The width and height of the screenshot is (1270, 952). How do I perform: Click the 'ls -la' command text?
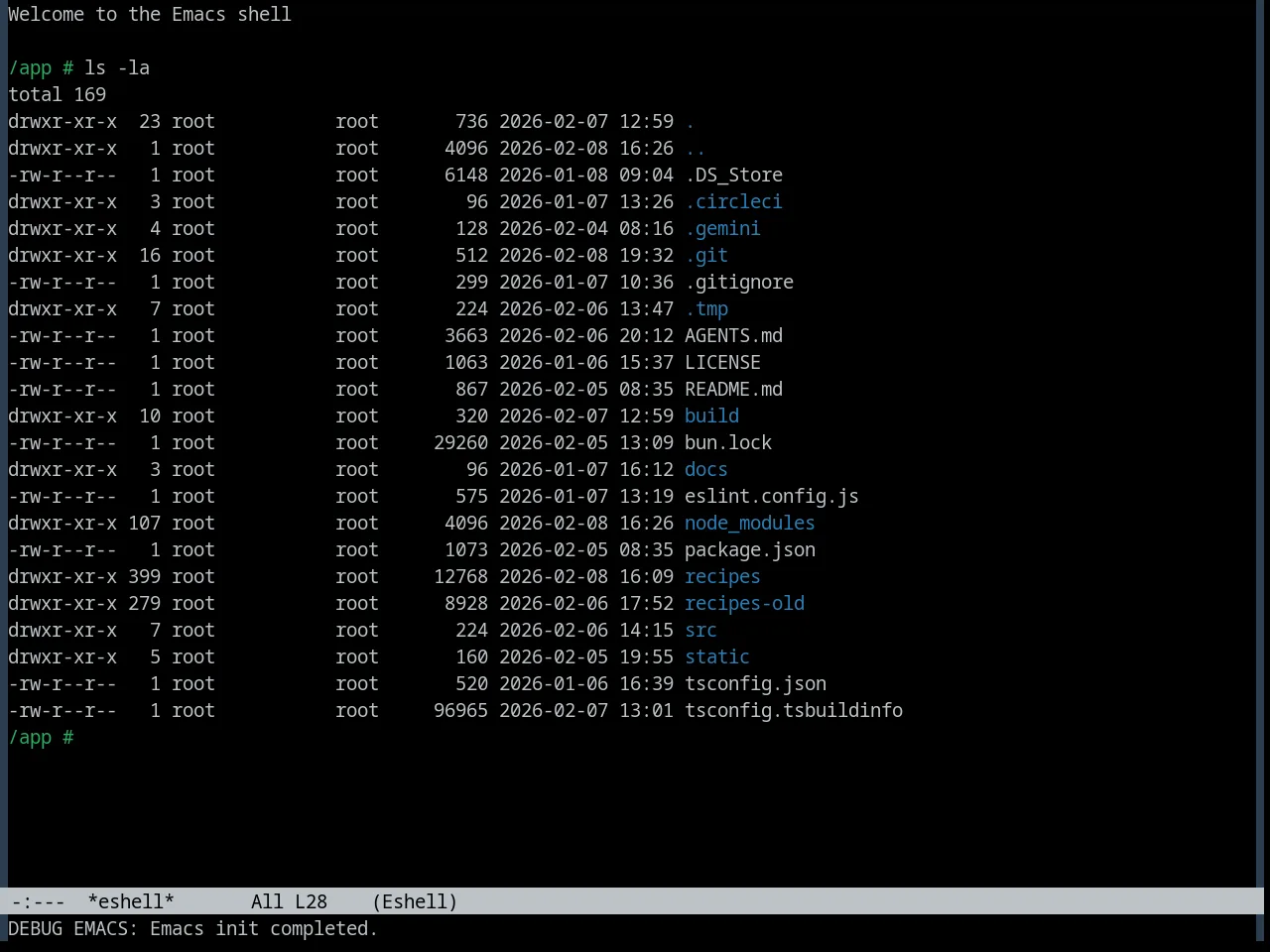pyautogui.click(x=117, y=67)
